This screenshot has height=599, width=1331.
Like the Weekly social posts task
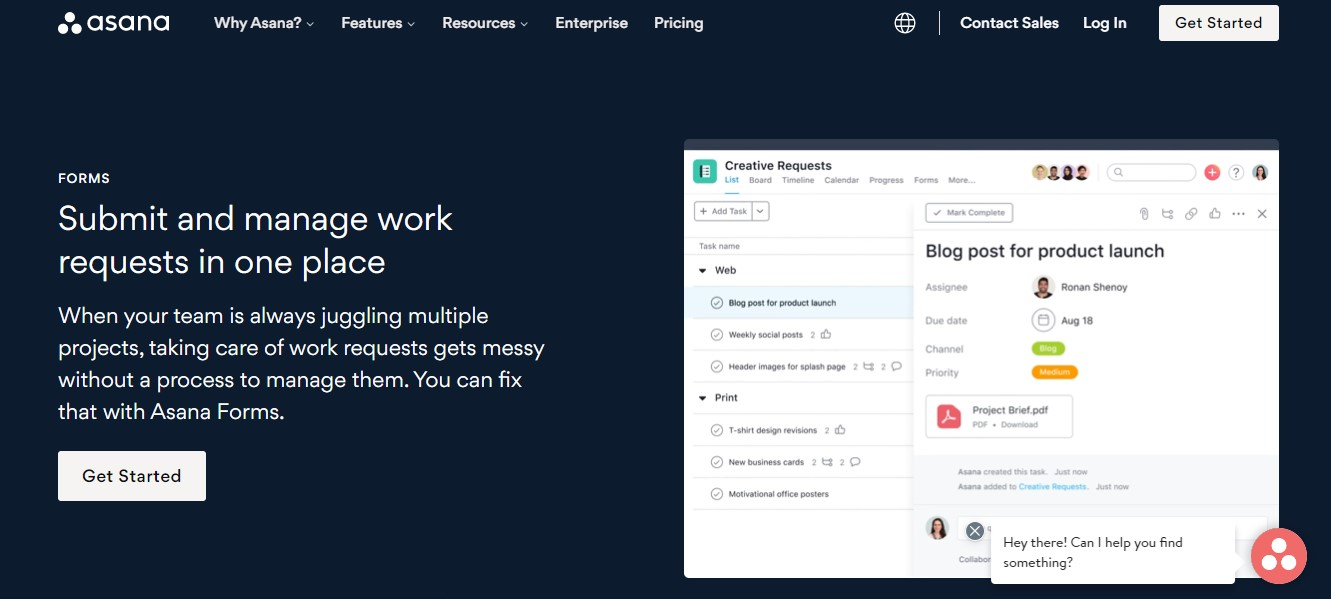point(826,335)
